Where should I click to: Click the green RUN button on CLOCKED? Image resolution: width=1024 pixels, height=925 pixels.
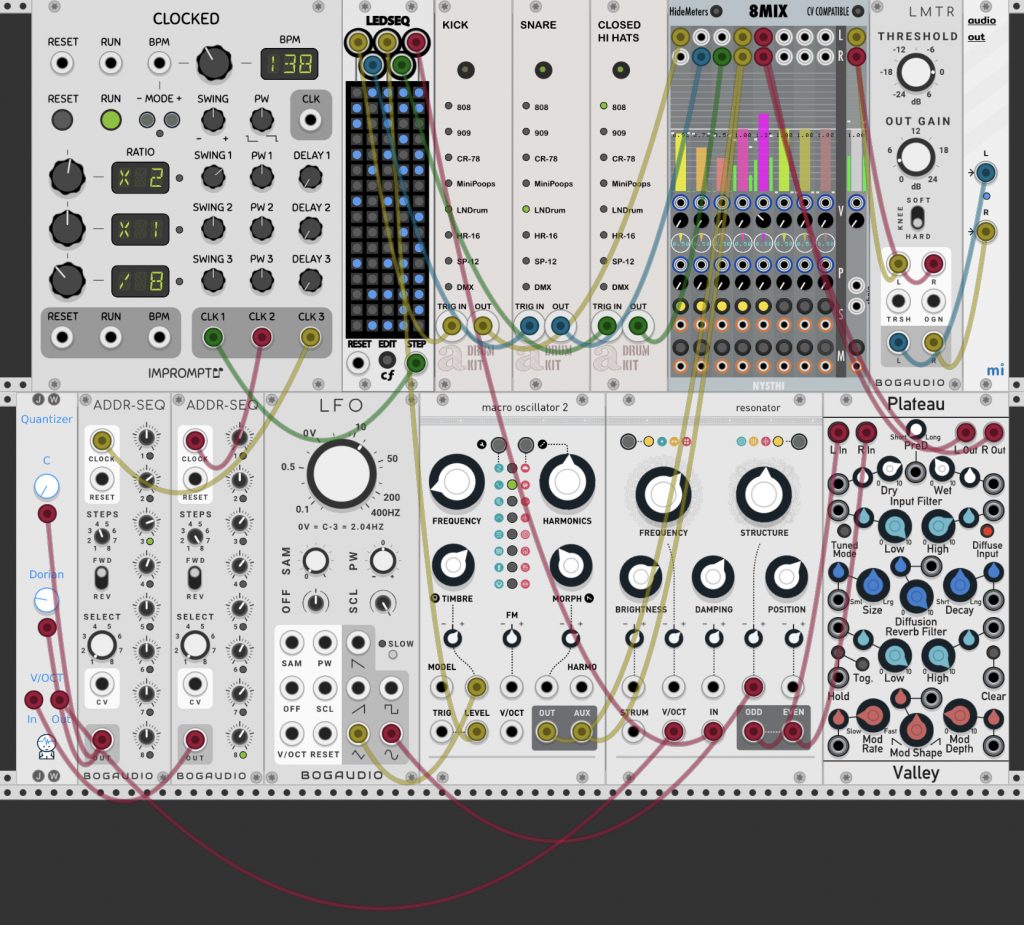tap(110, 120)
